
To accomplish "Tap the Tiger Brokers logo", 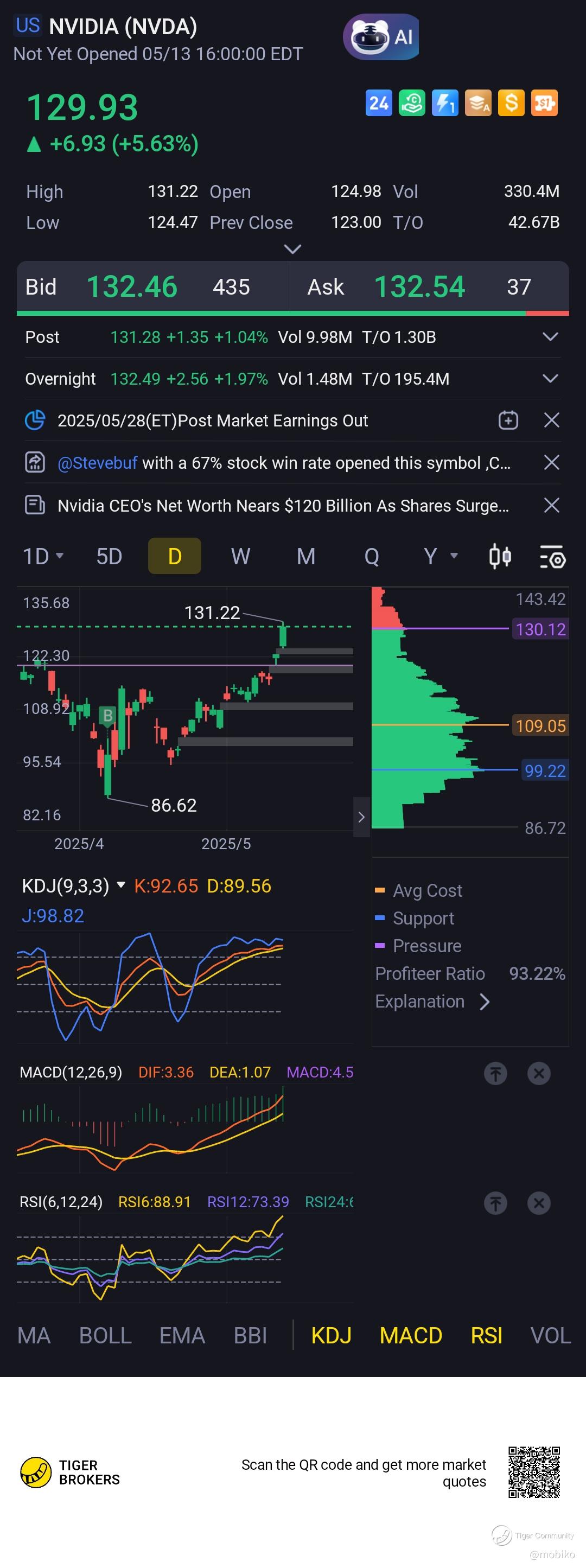I will [70, 1472].
